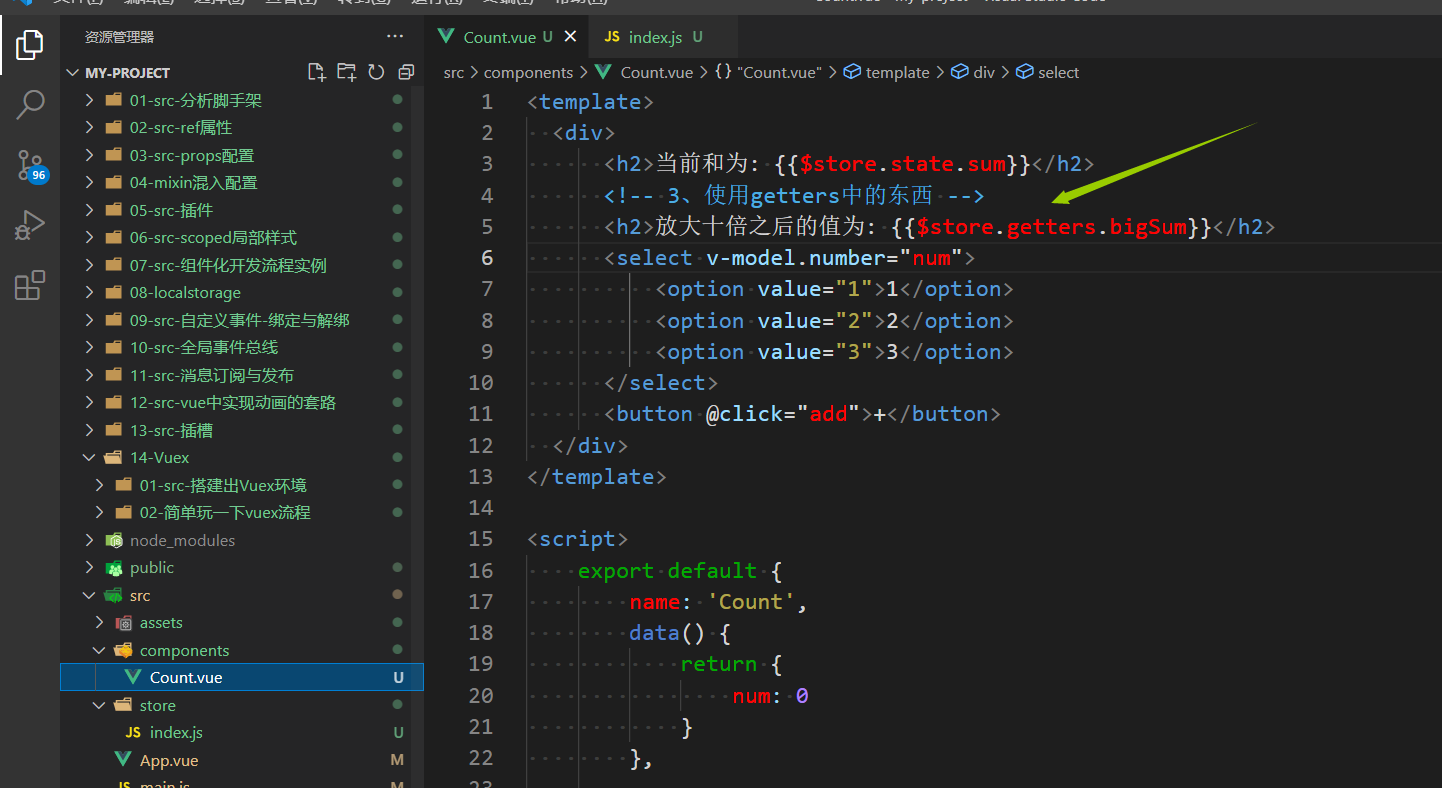Open explorer panel more actions menu
Image resolution: width=1442 pixels, height=788 pixels.
[395, 37]
